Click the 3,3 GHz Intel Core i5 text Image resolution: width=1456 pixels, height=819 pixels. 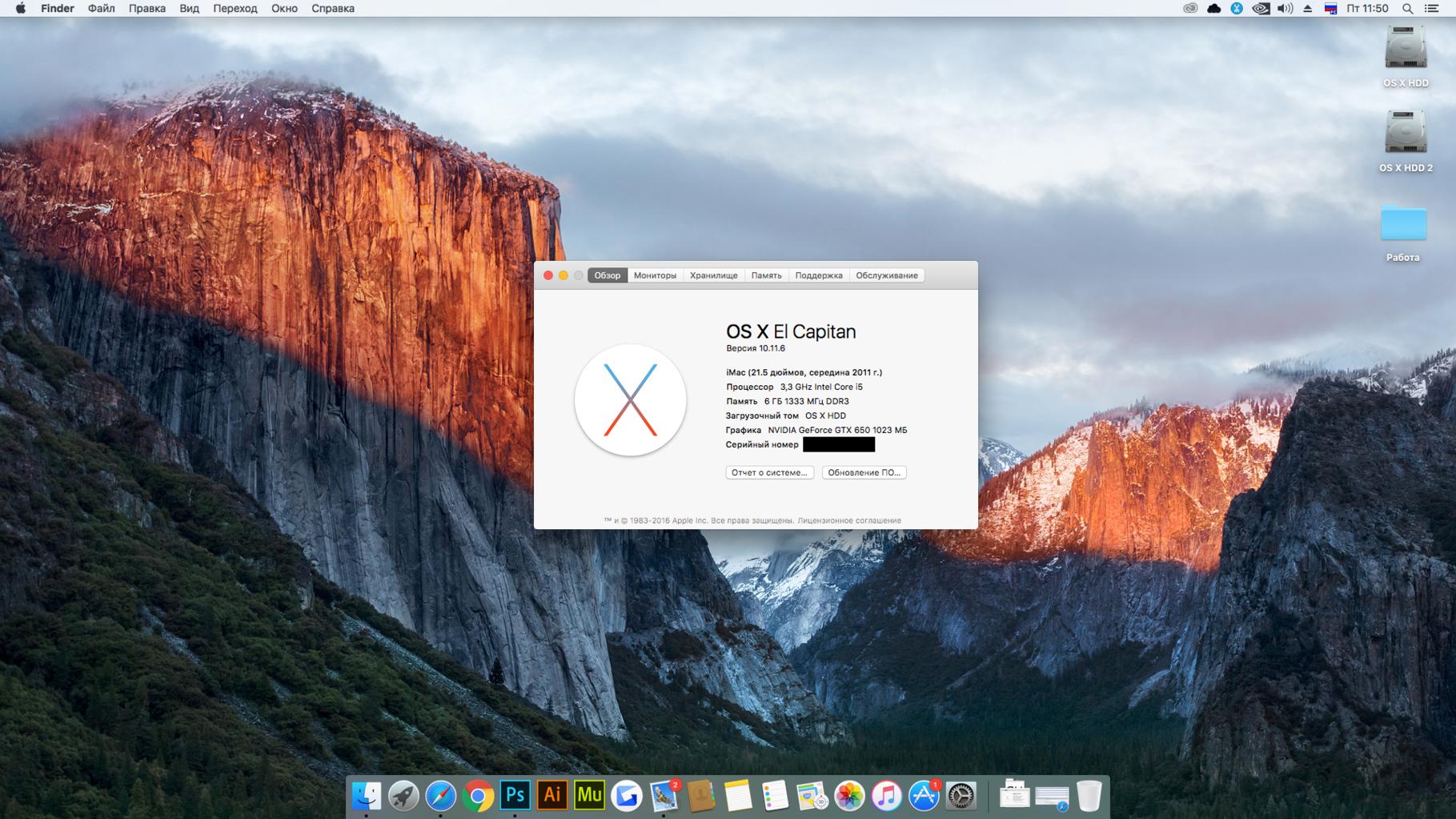pos(821,387)
